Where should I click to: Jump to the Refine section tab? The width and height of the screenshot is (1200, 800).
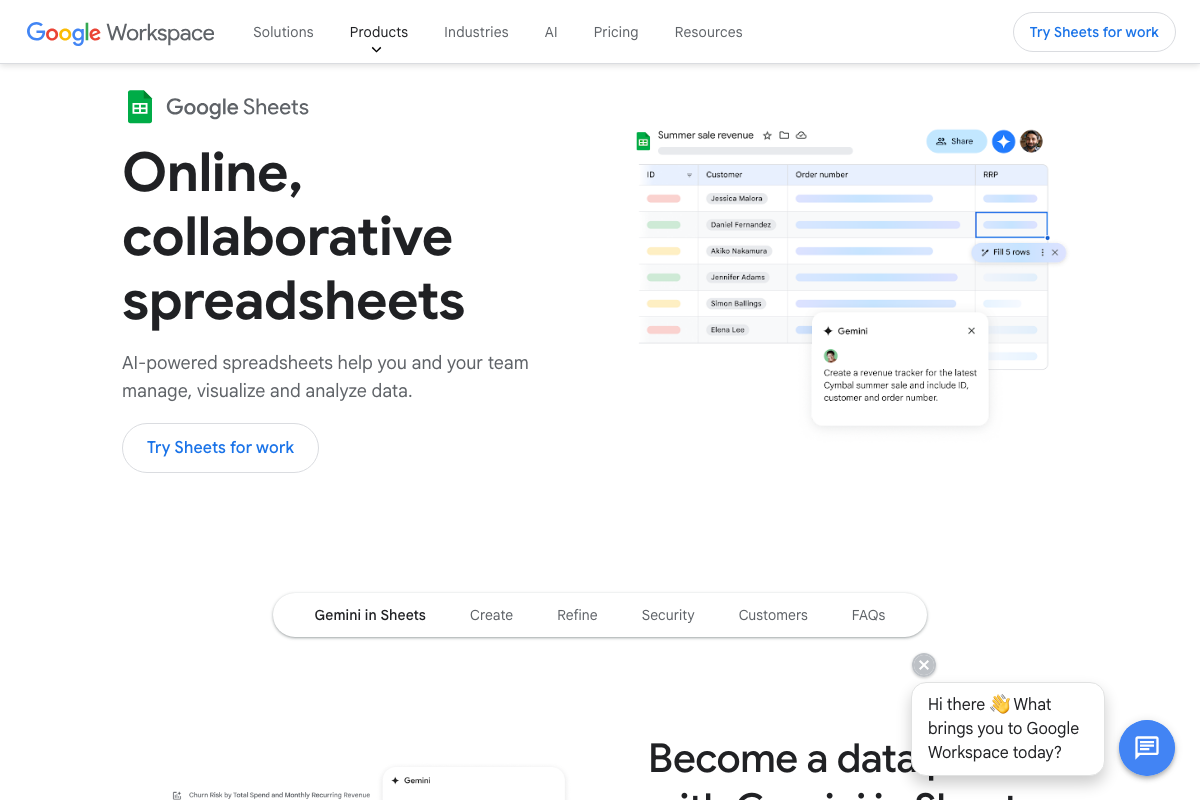coord(577,615)
